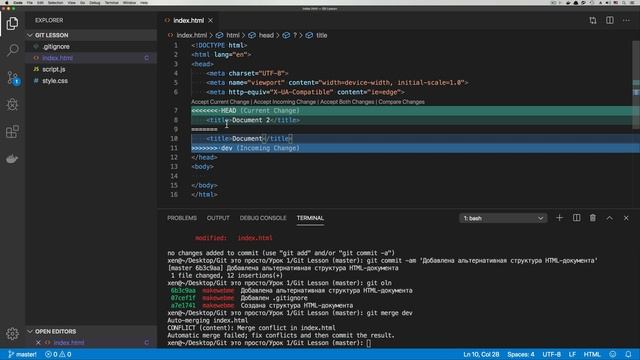Change indentation via Spaces: 4
Image resolution: width=640 pixels, height=360 pixels.
pyautogui.click(x=521, y=354)
